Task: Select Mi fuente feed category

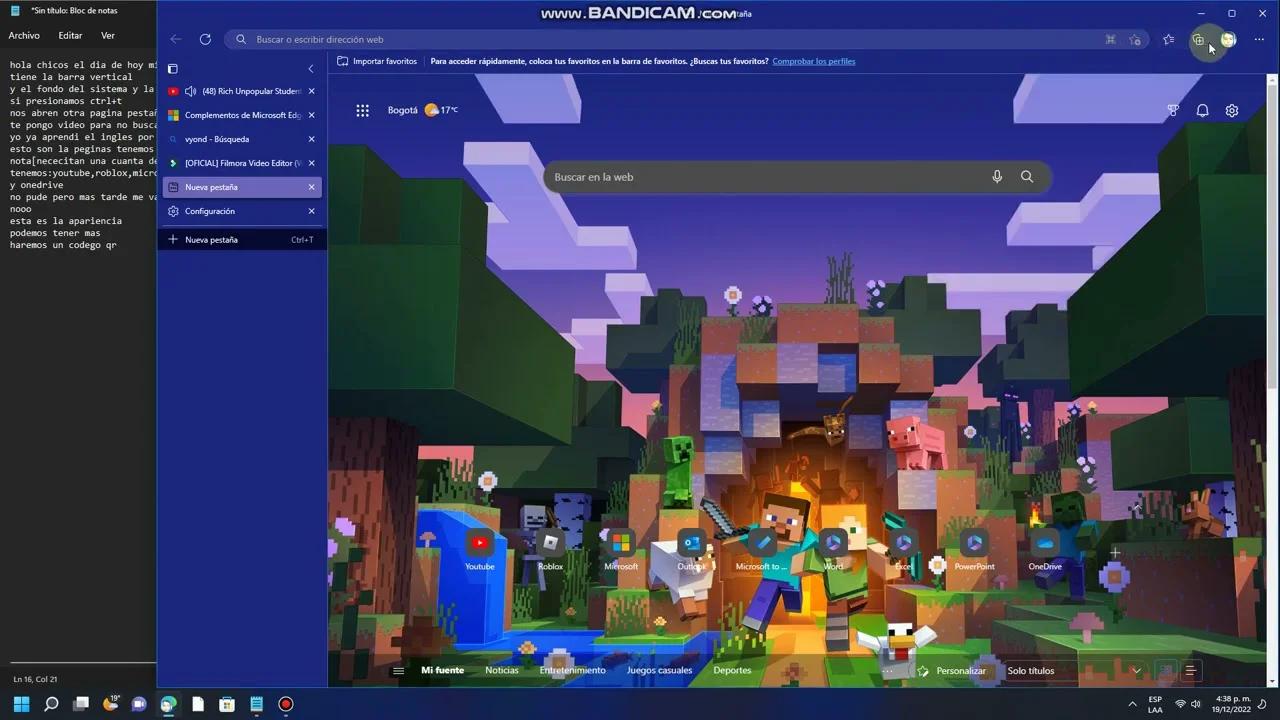Action: 442,671
